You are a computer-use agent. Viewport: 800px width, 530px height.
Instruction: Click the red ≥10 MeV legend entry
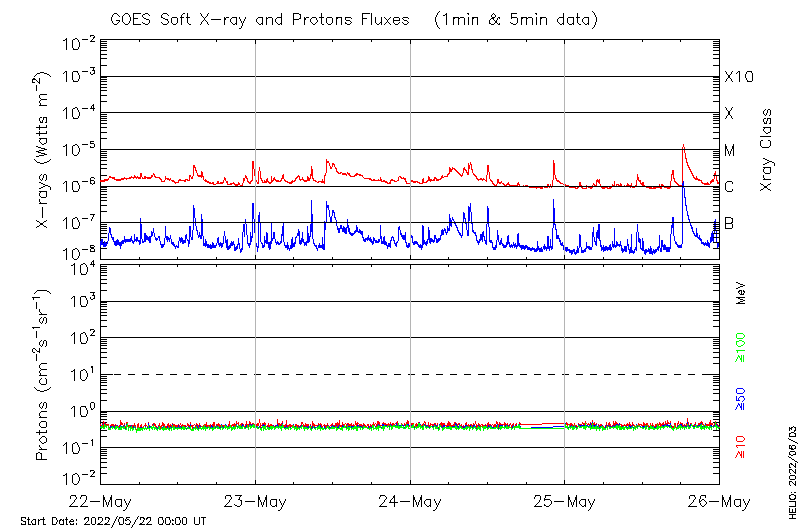742,446
